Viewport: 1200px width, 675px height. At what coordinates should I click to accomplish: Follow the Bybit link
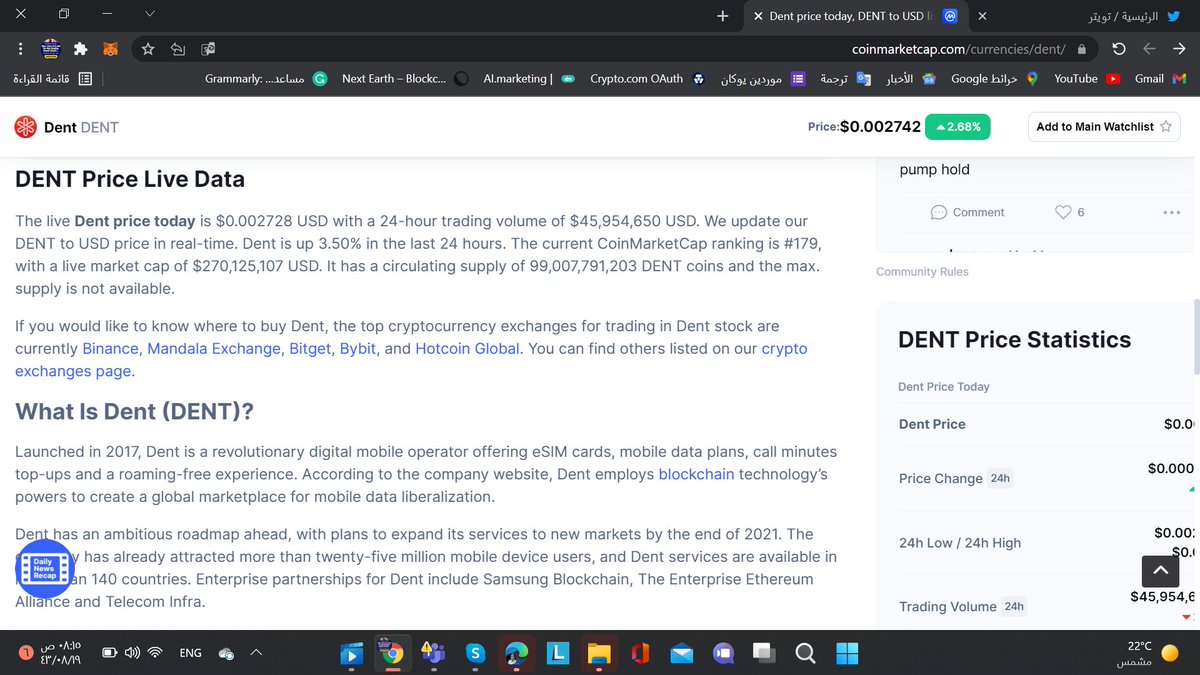pos(358,348)
